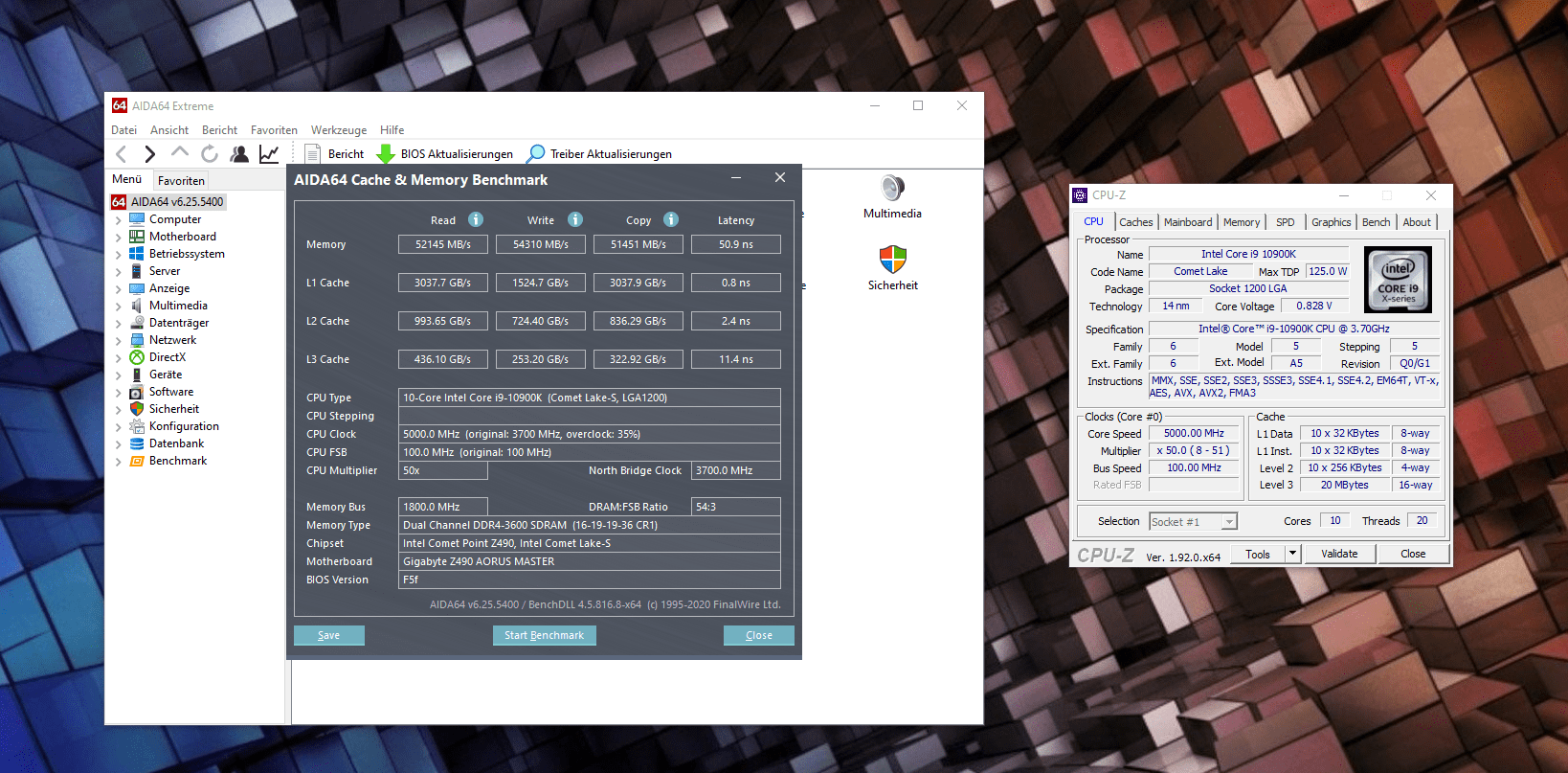Image resolution: width=1568 pixels, height=773 pixels.
Task: Open the Datei menu
Action: [x=123, y=130]
